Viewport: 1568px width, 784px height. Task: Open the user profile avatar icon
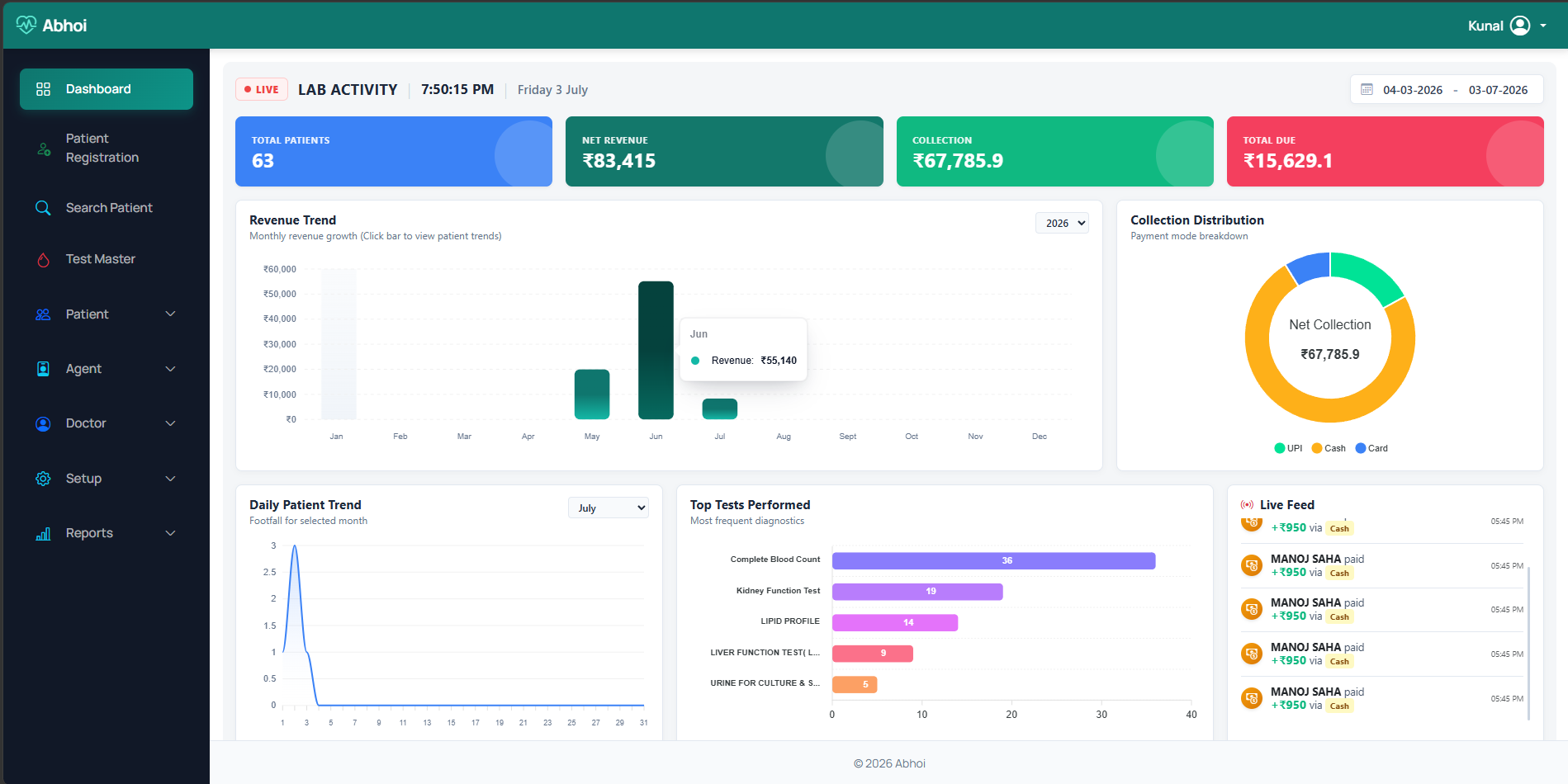(x=1520, y=26)
